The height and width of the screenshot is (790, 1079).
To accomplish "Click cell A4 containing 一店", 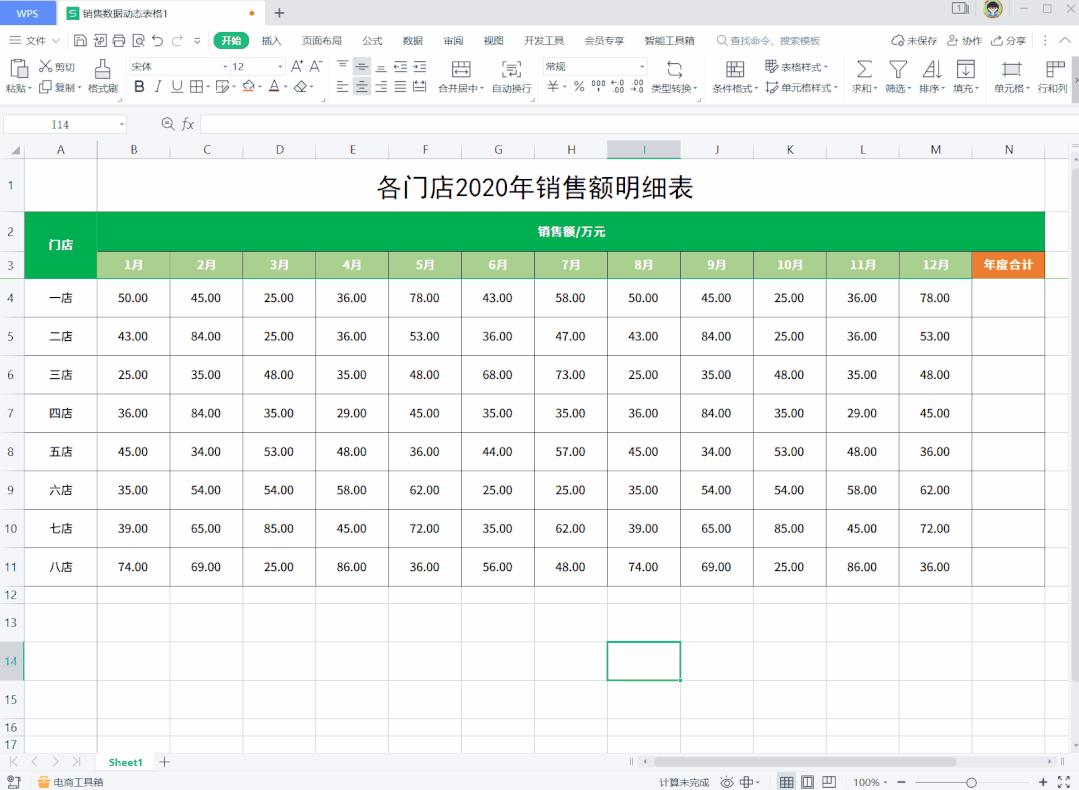I will point(60,297).
